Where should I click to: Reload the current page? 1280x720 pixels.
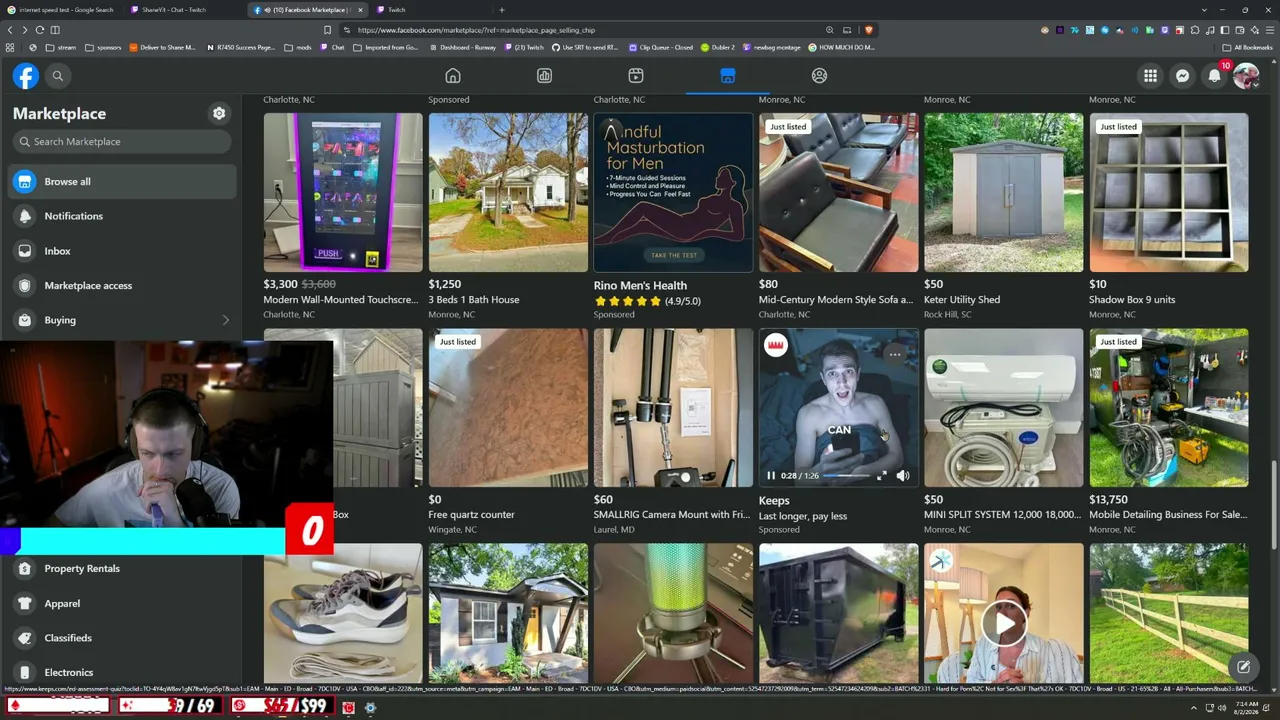40,30
